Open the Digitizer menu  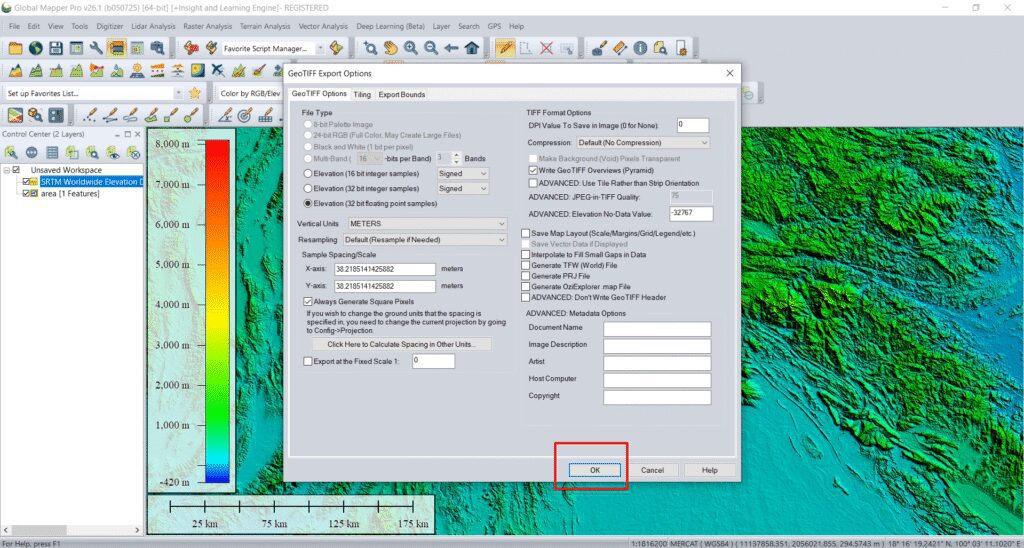pyautogui.click(x=109, y=27)
